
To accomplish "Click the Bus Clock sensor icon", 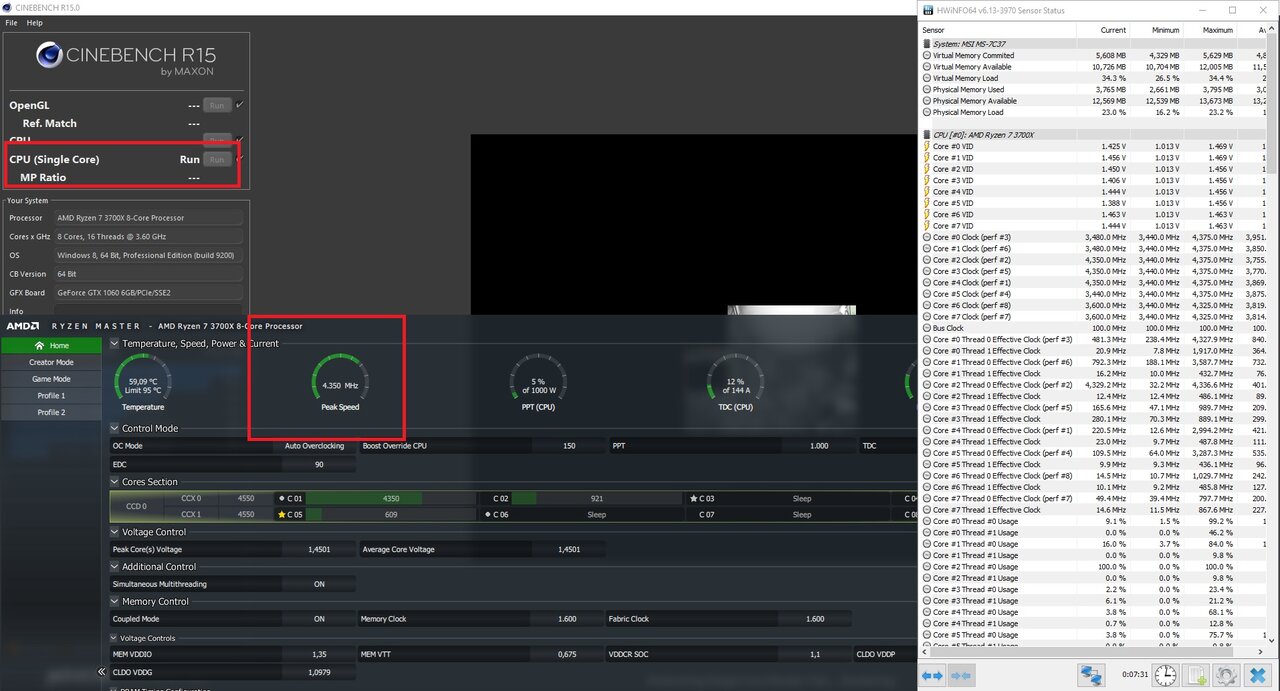I will pyautogui.click(x=926, y=328).
